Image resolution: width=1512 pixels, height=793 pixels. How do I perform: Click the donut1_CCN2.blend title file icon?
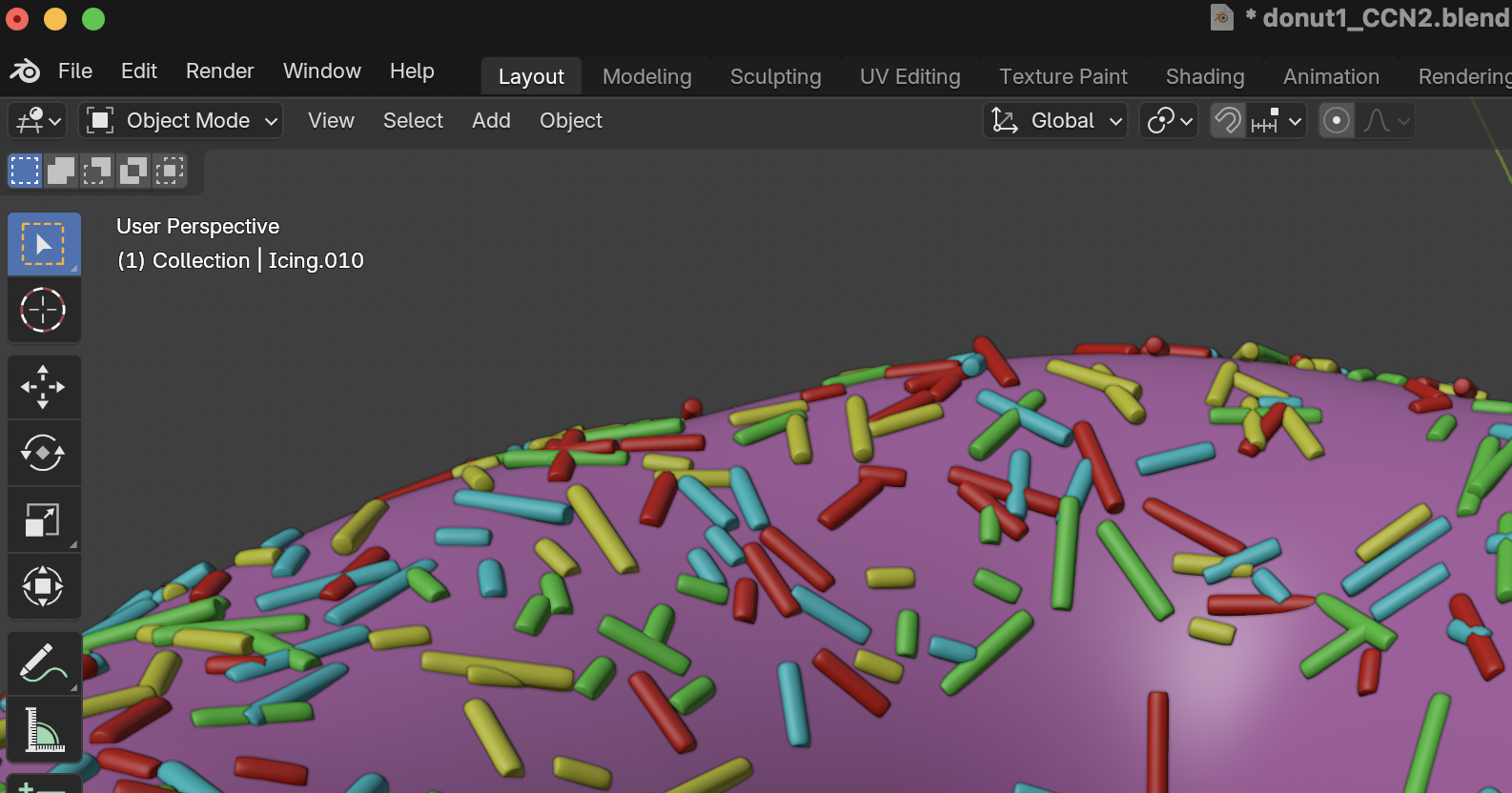tap(1222, 17)
